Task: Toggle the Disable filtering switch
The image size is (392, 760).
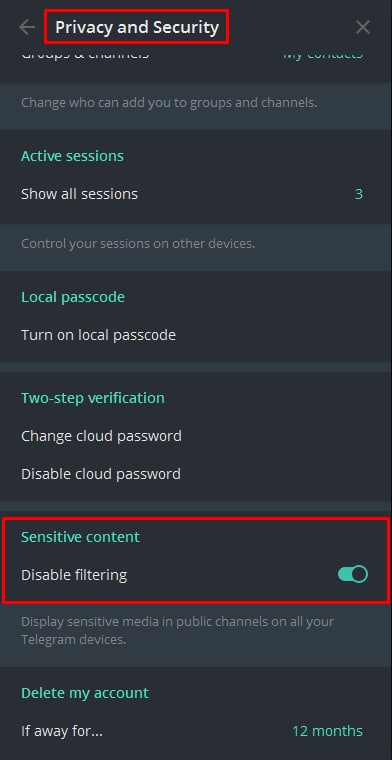Action: coord(353,574)
